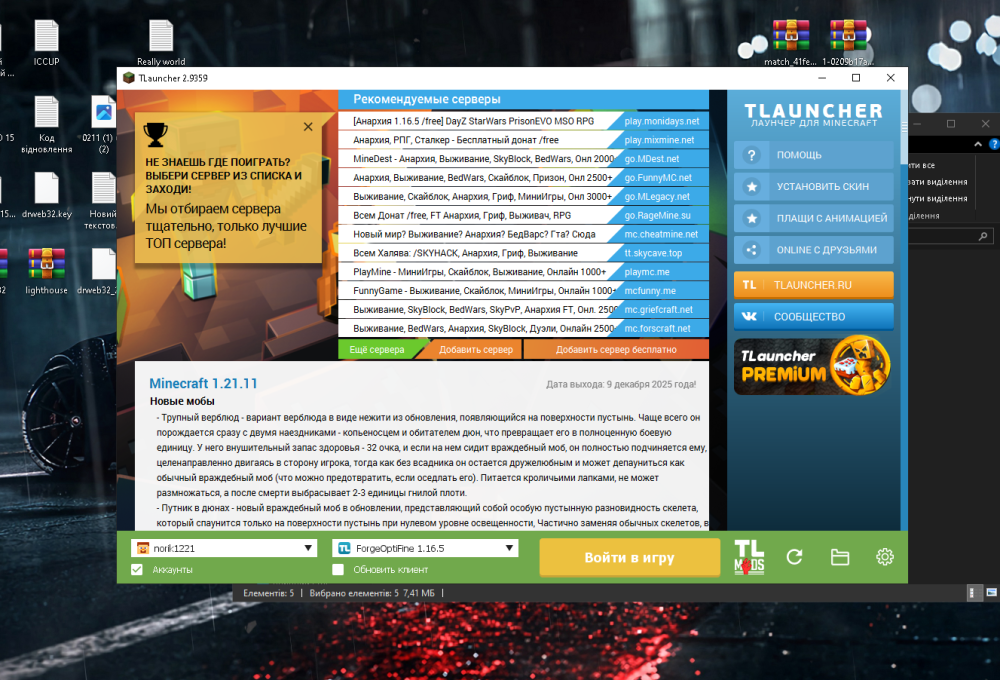Open Плащи с анимацией sidebar item
1000x680 pixels.
pos(813,218)
